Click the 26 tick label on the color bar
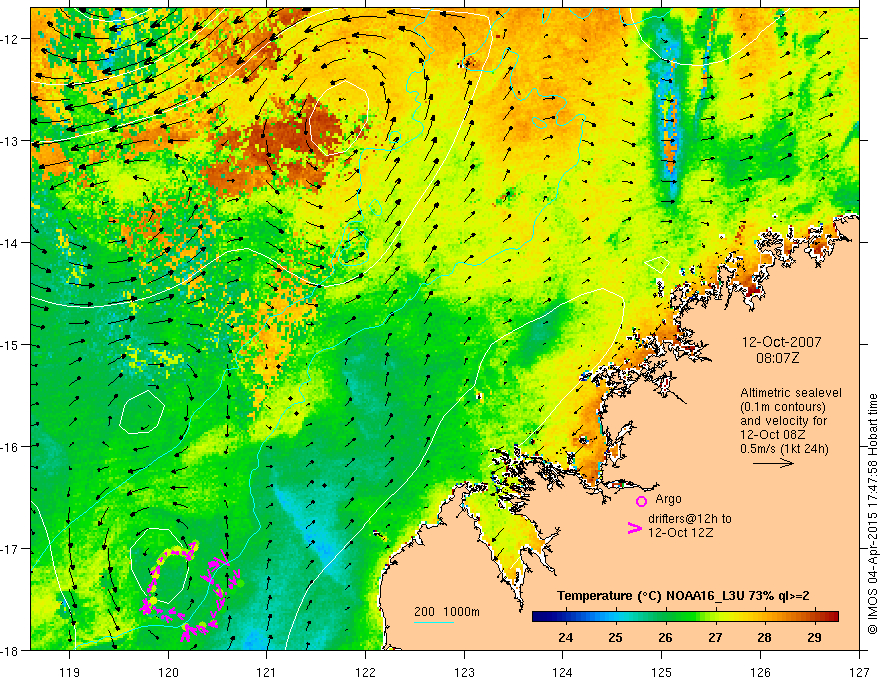 [x=665, y=637]
